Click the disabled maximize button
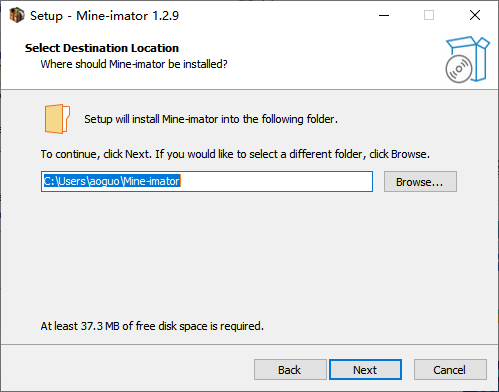 [x=429, y=15]
